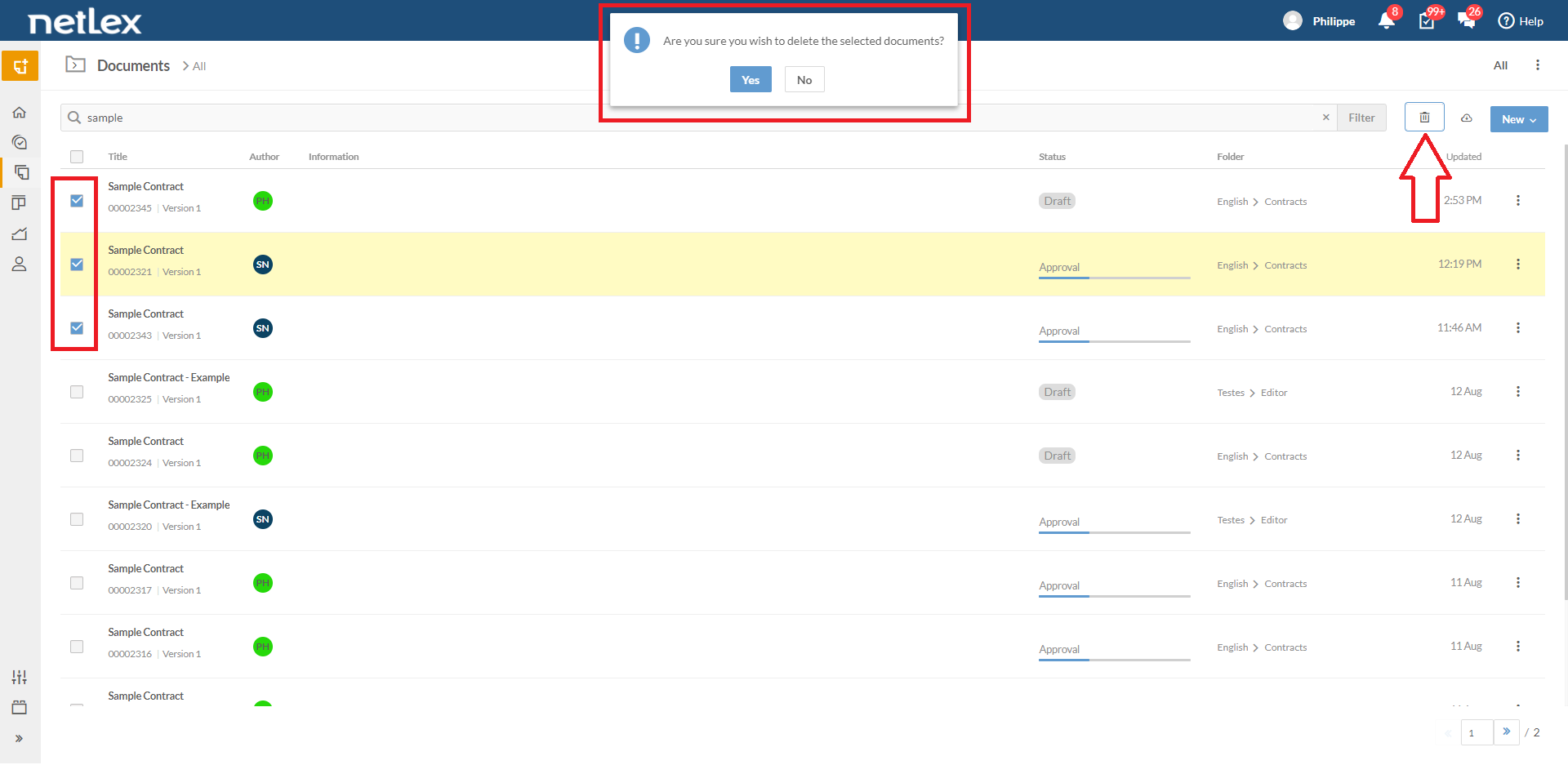Open row menu for document 00002316
Image resolution: width=1568 pixels, height=765 pixels.
tap(1518, 647)
